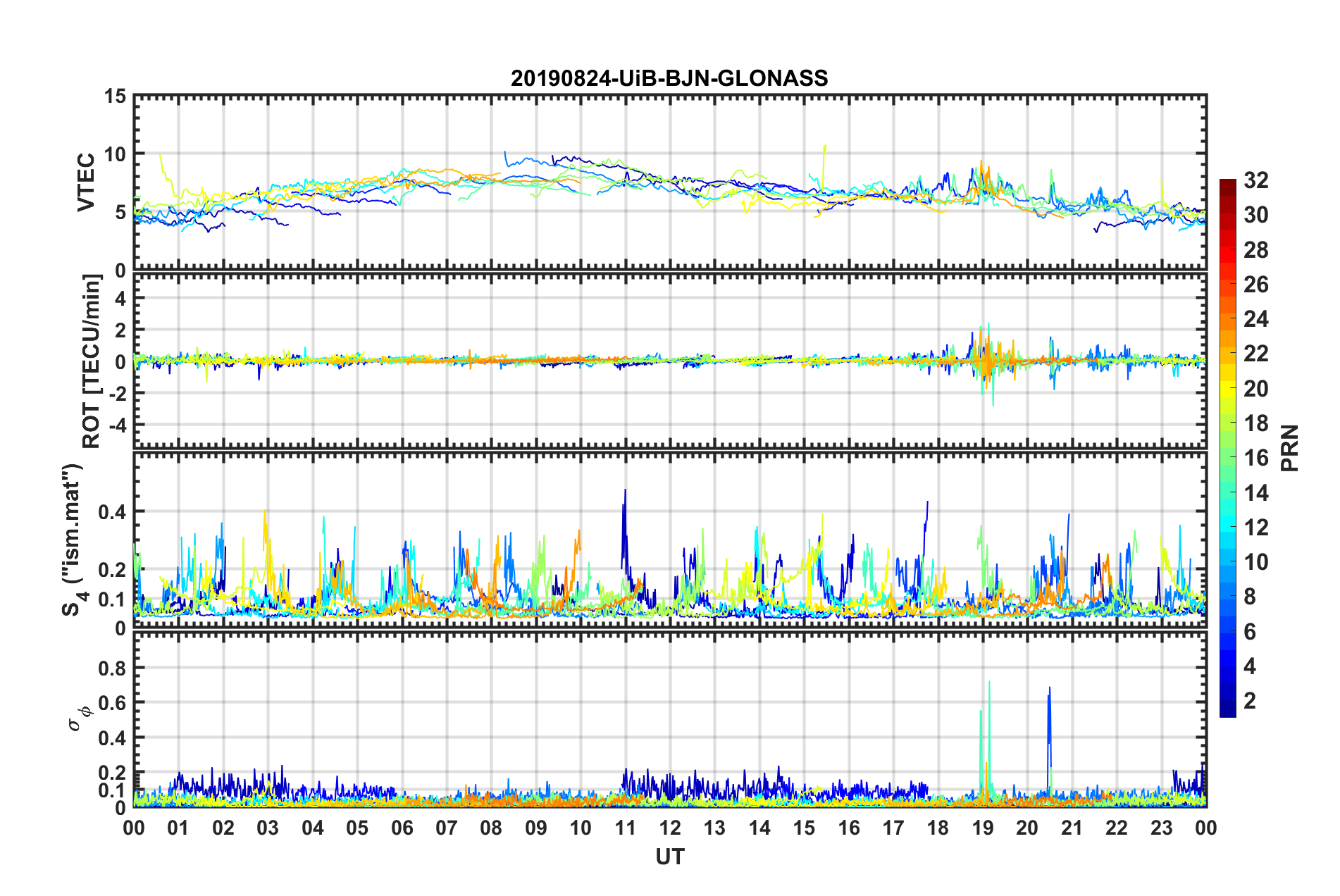Click the "30" tick on the PRN colorbar
The image size is (1340, 896).
click(1256, 215)
